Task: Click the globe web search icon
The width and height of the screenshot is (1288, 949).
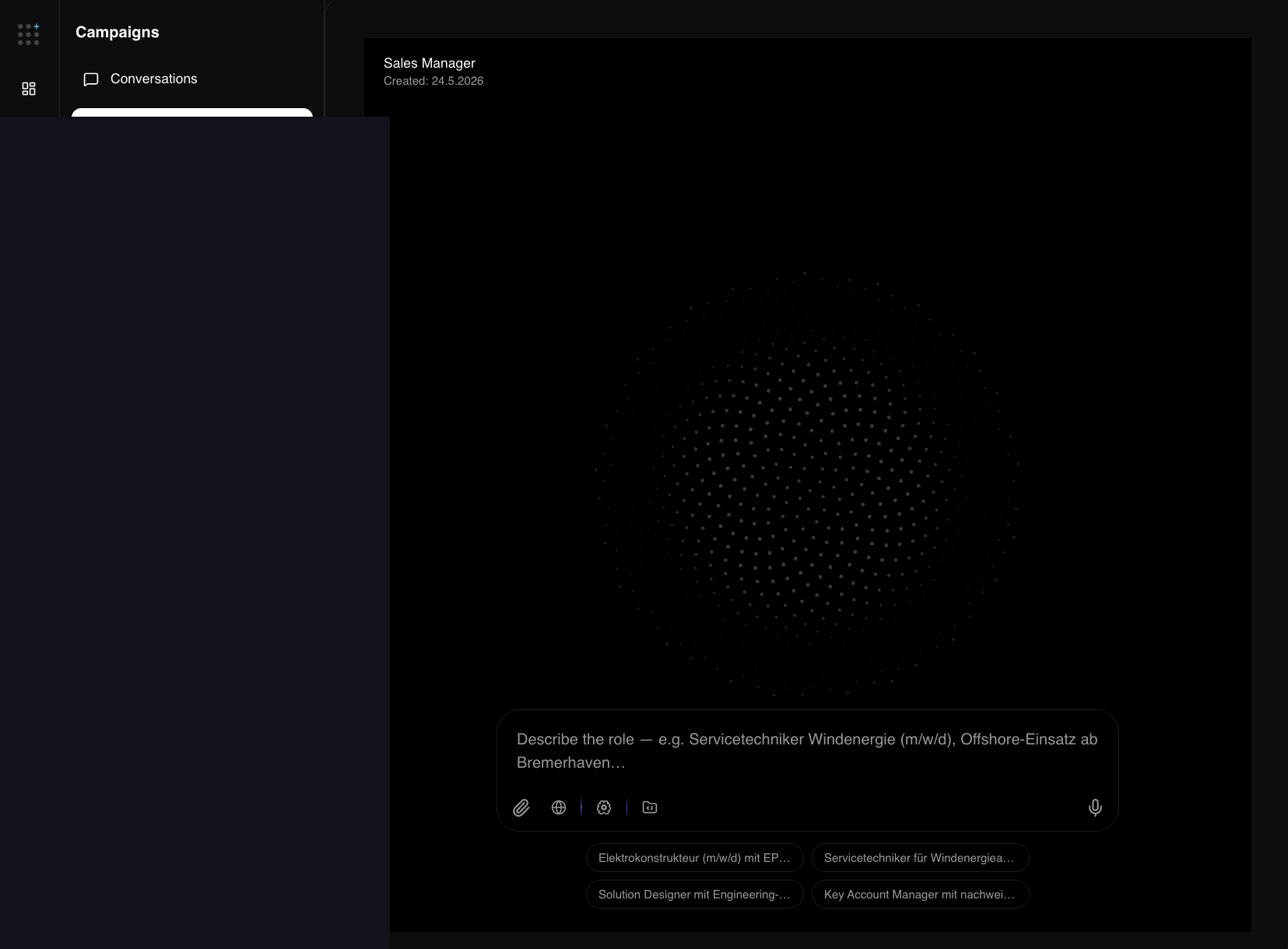Action: pos(559,807)
